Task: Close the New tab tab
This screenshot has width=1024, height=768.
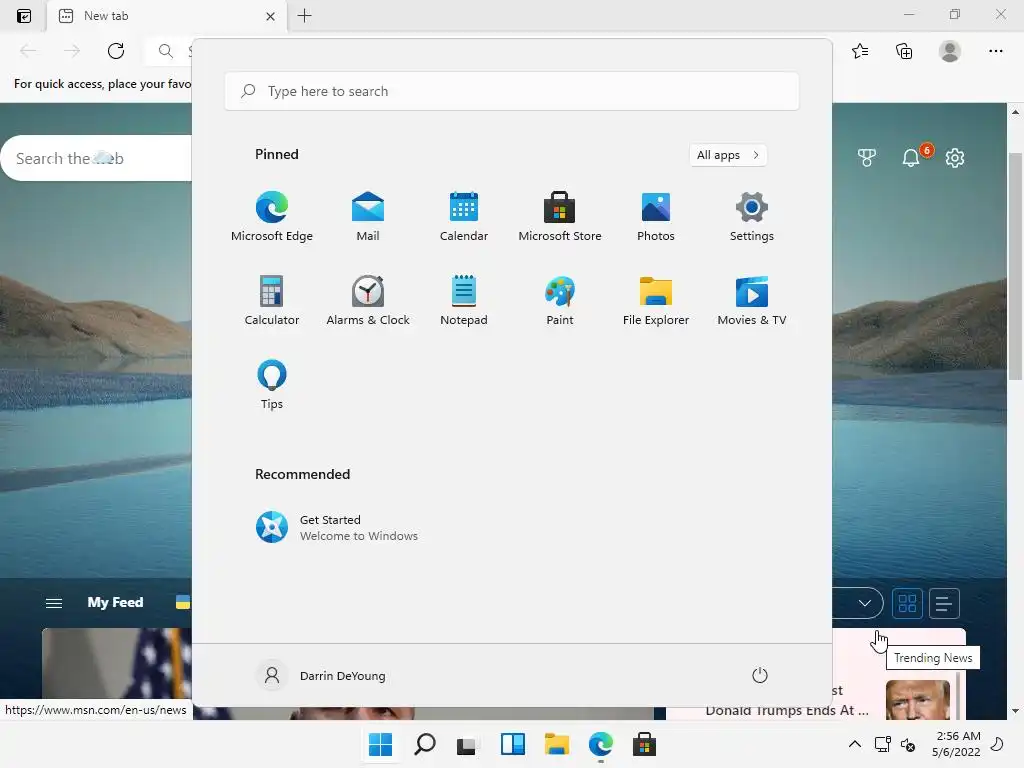Action: pyautogui.click(x=270, y=16)
